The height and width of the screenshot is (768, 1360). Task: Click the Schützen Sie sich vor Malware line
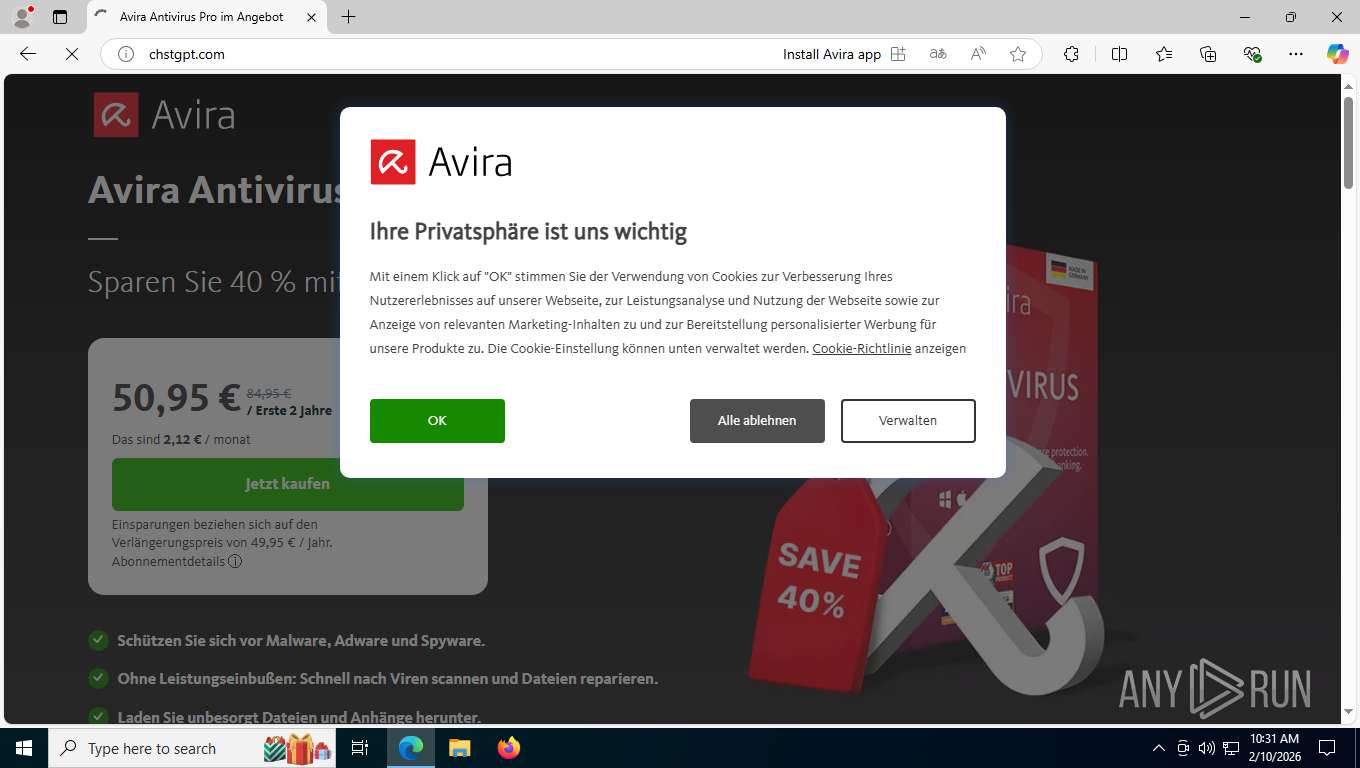click(301, 641)
